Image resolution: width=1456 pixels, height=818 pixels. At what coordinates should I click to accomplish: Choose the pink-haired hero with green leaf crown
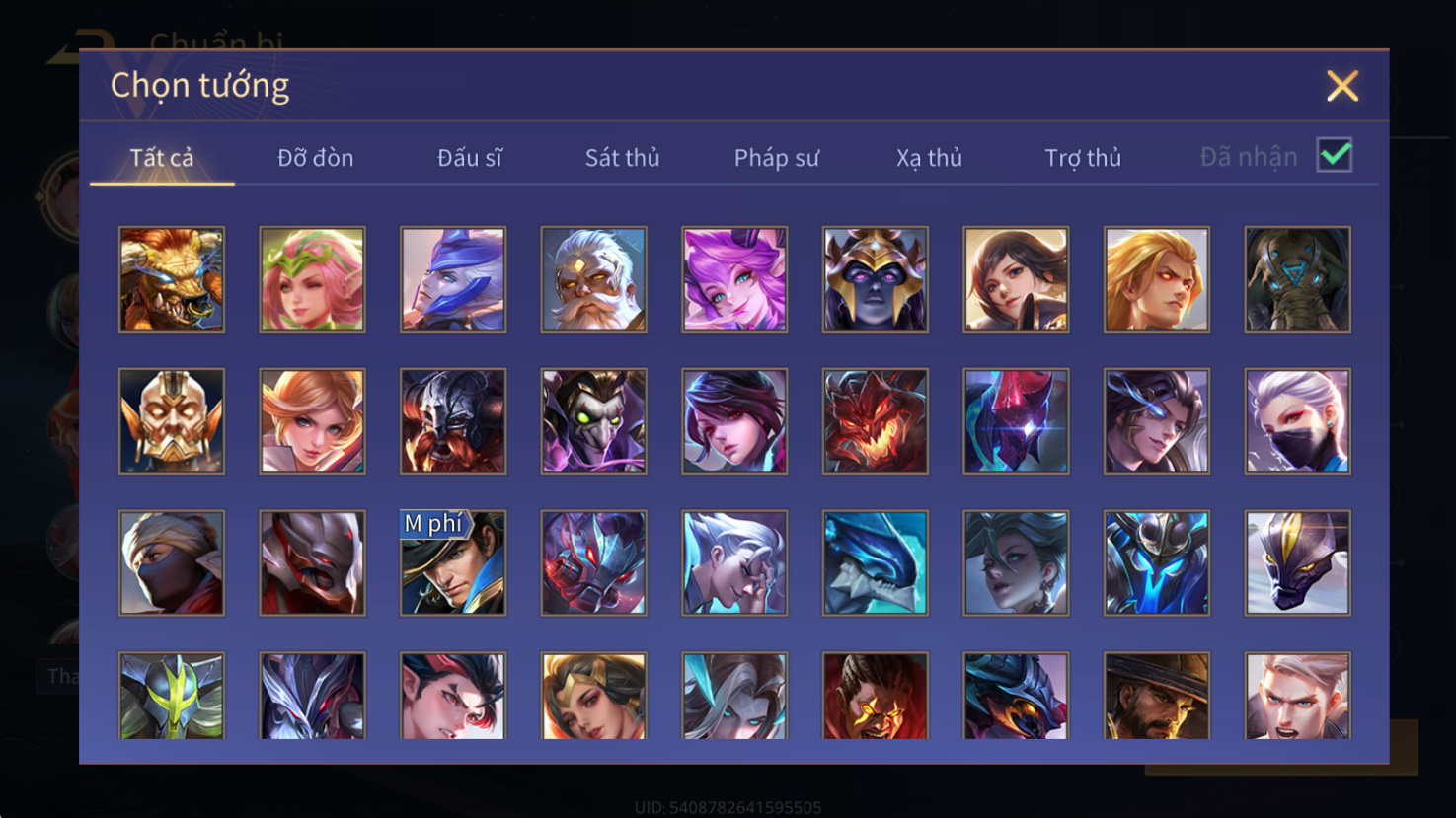point(312,279)
